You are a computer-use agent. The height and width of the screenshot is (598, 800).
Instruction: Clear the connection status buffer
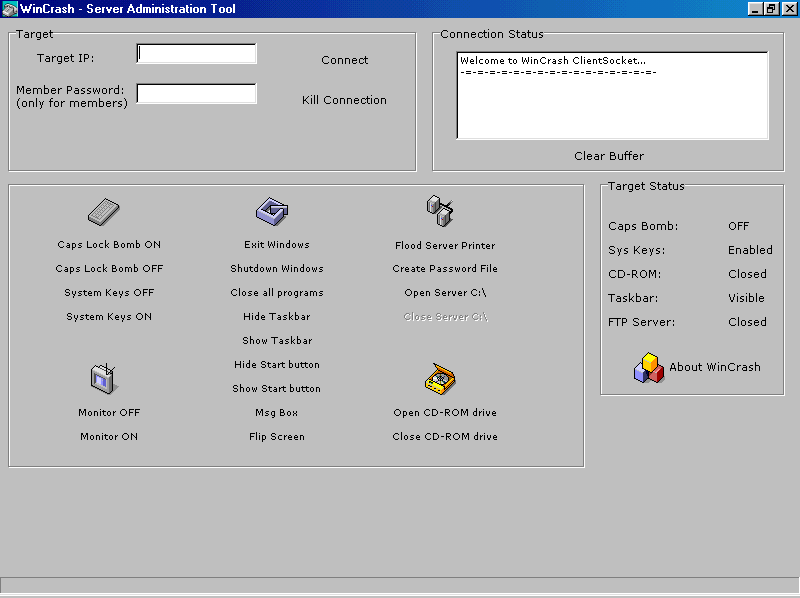609,156
